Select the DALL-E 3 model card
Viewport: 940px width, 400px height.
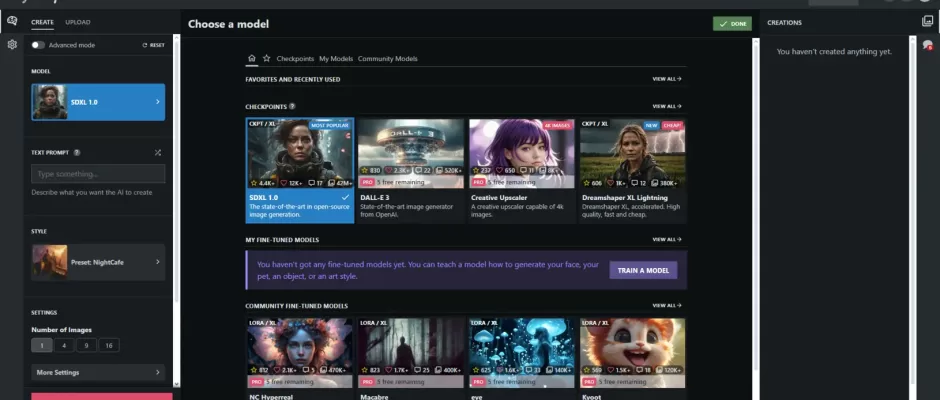click(411, 170)
